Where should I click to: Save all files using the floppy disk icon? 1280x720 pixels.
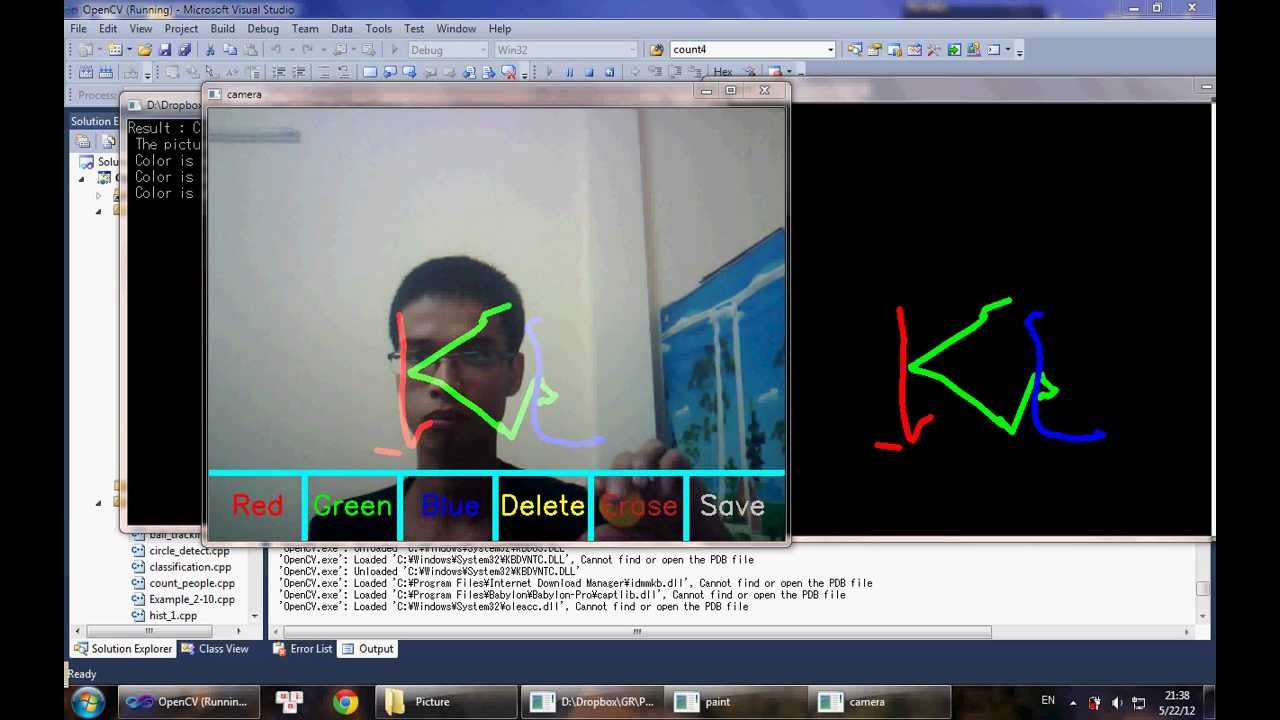point(186,49)
